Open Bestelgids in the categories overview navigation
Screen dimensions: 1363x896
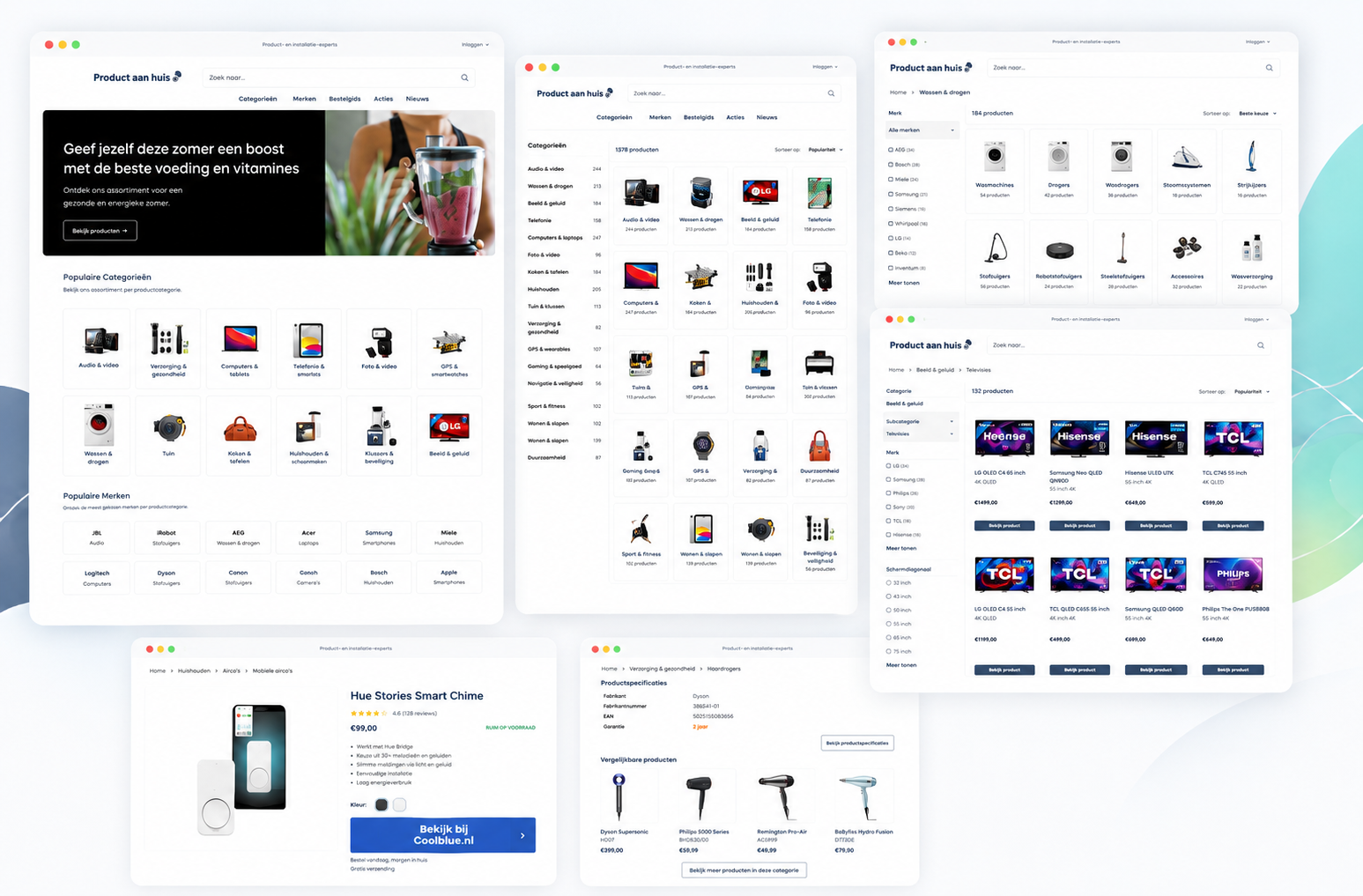click(x=699, y=117)
